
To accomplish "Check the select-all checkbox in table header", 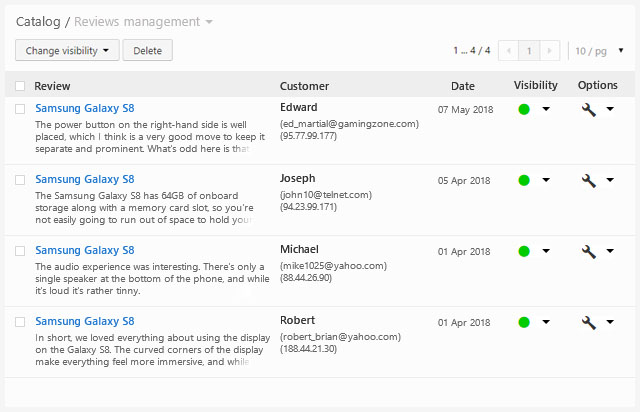I will [21, 86].
